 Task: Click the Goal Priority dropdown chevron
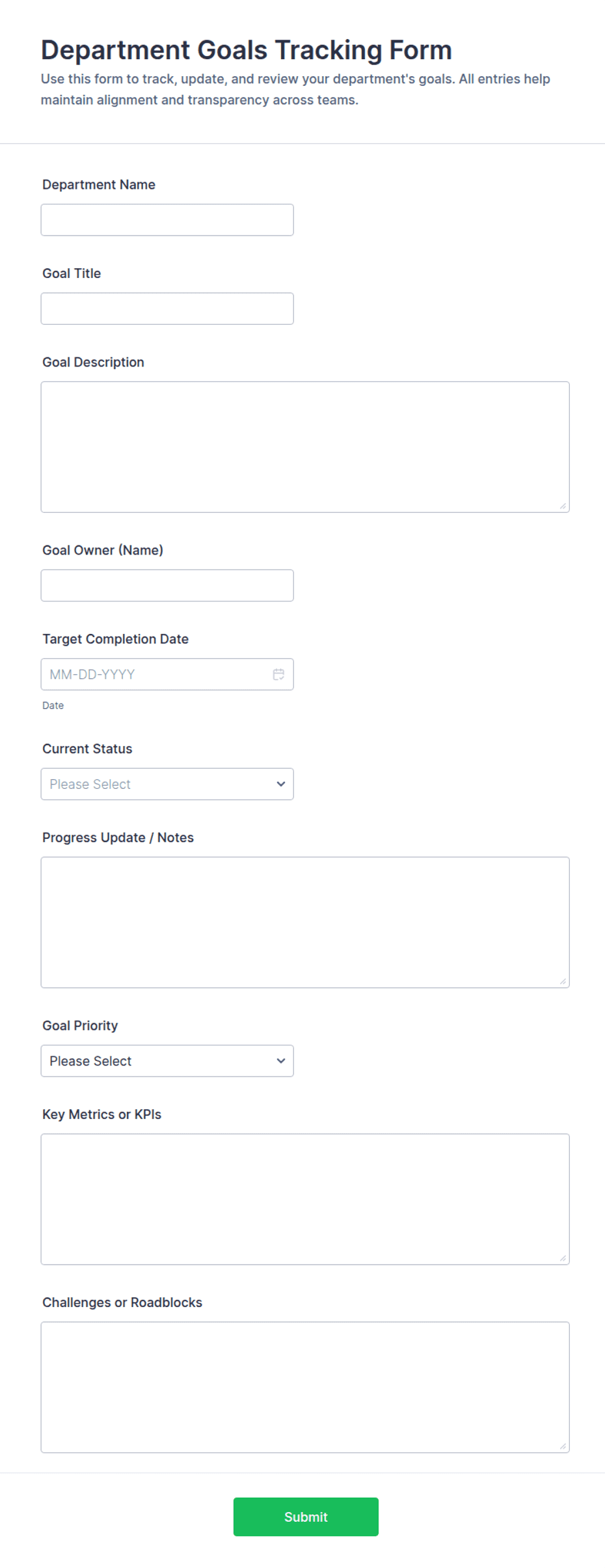pyautogui.click(x=281, y=1060)
